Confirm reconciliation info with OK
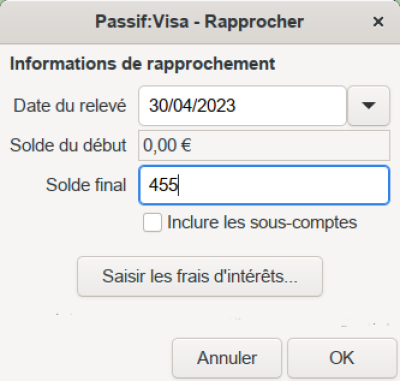Viewport: 400px width, 381px height. pos(342,358)
